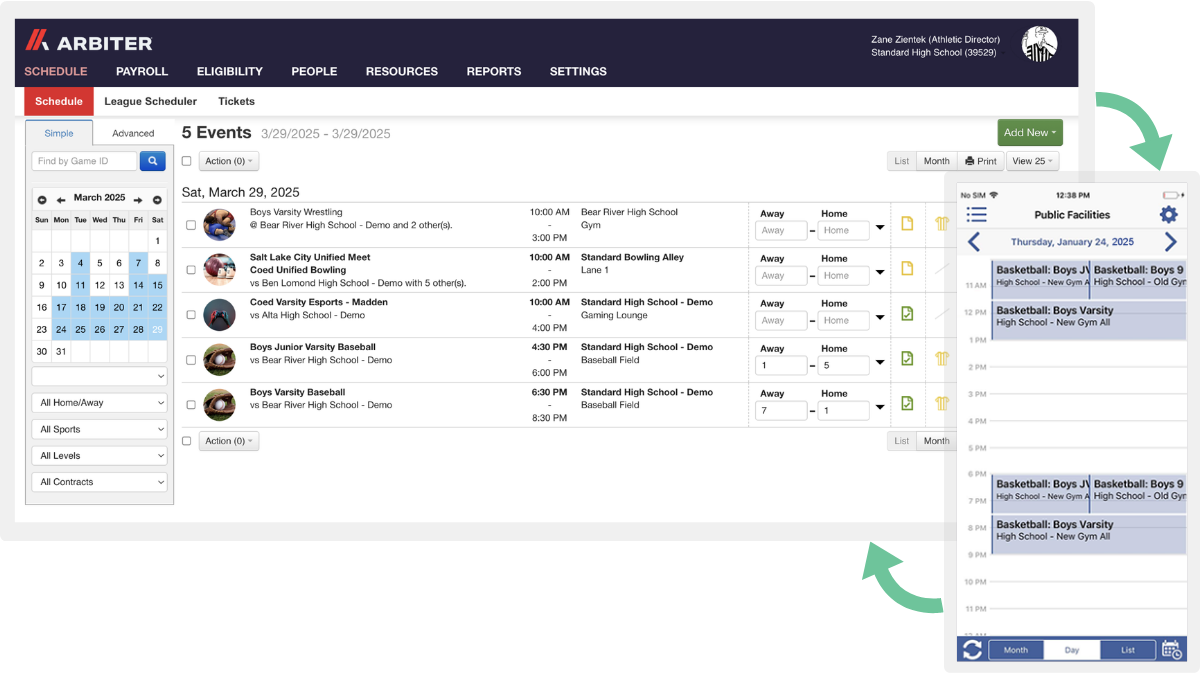The height and width of the screenshot is (675, 1200).
Task: Click the search magnifier for Game ID lookup
Action: pos(152,161)
